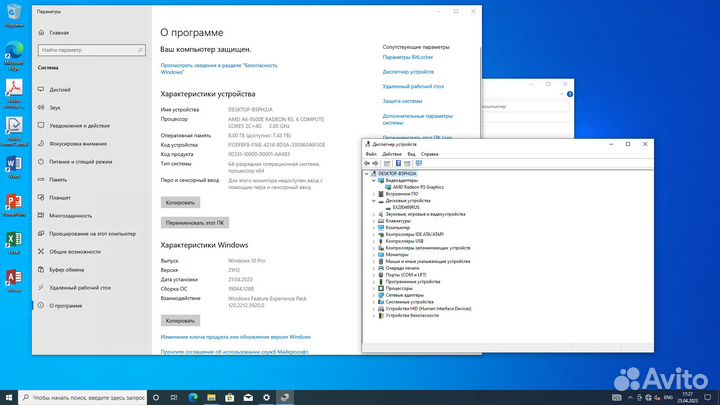Open Microsoft Store from the taskbar
Screen dimensions: 720x405
click(x=230, y=398)
